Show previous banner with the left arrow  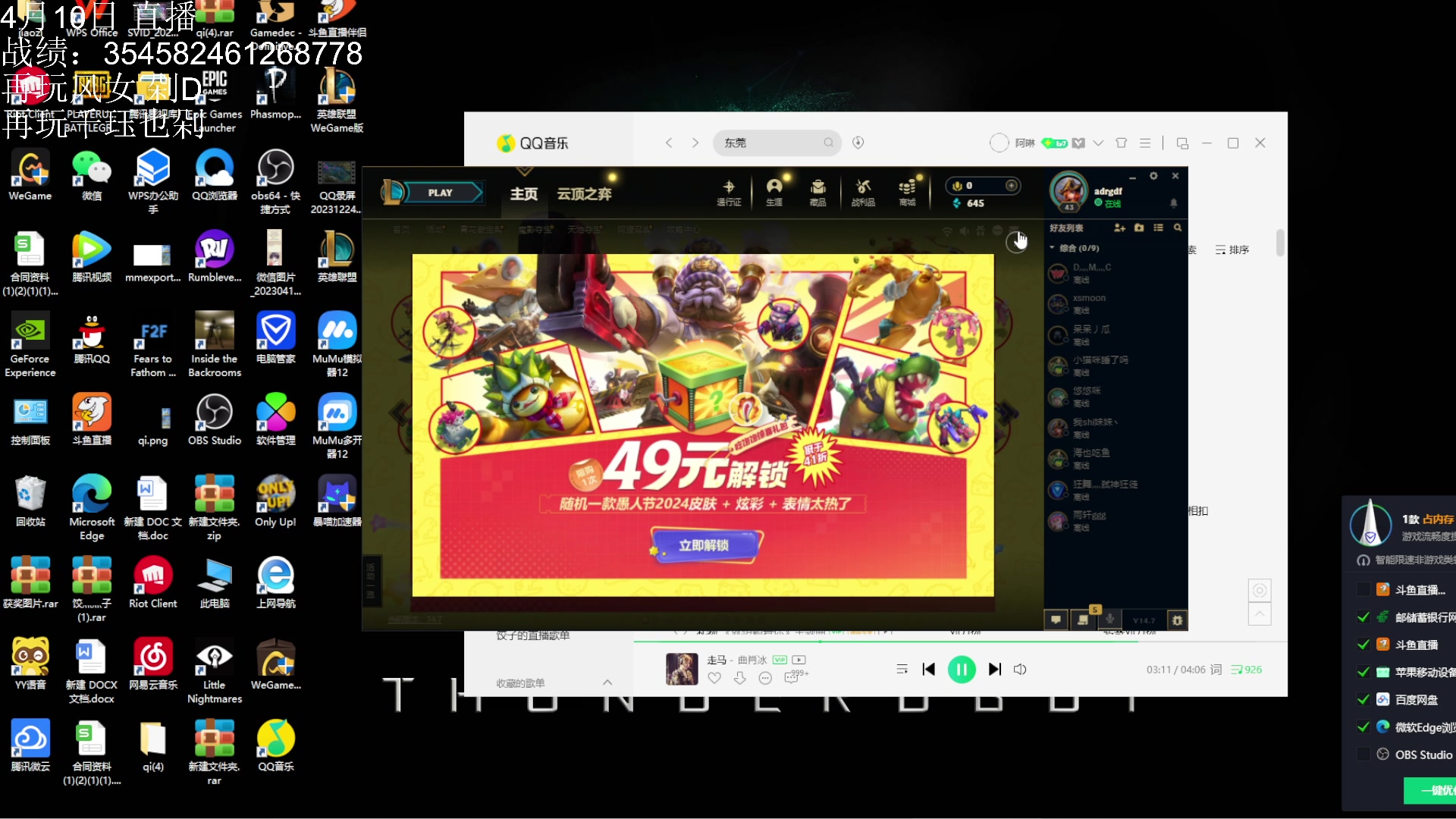398,413
